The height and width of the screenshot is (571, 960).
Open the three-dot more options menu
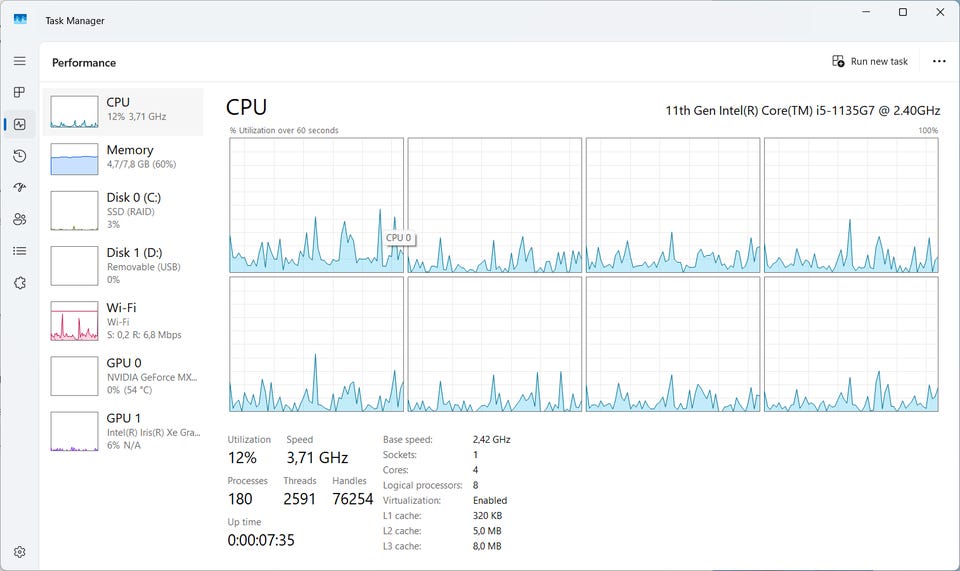coord(939,61)
